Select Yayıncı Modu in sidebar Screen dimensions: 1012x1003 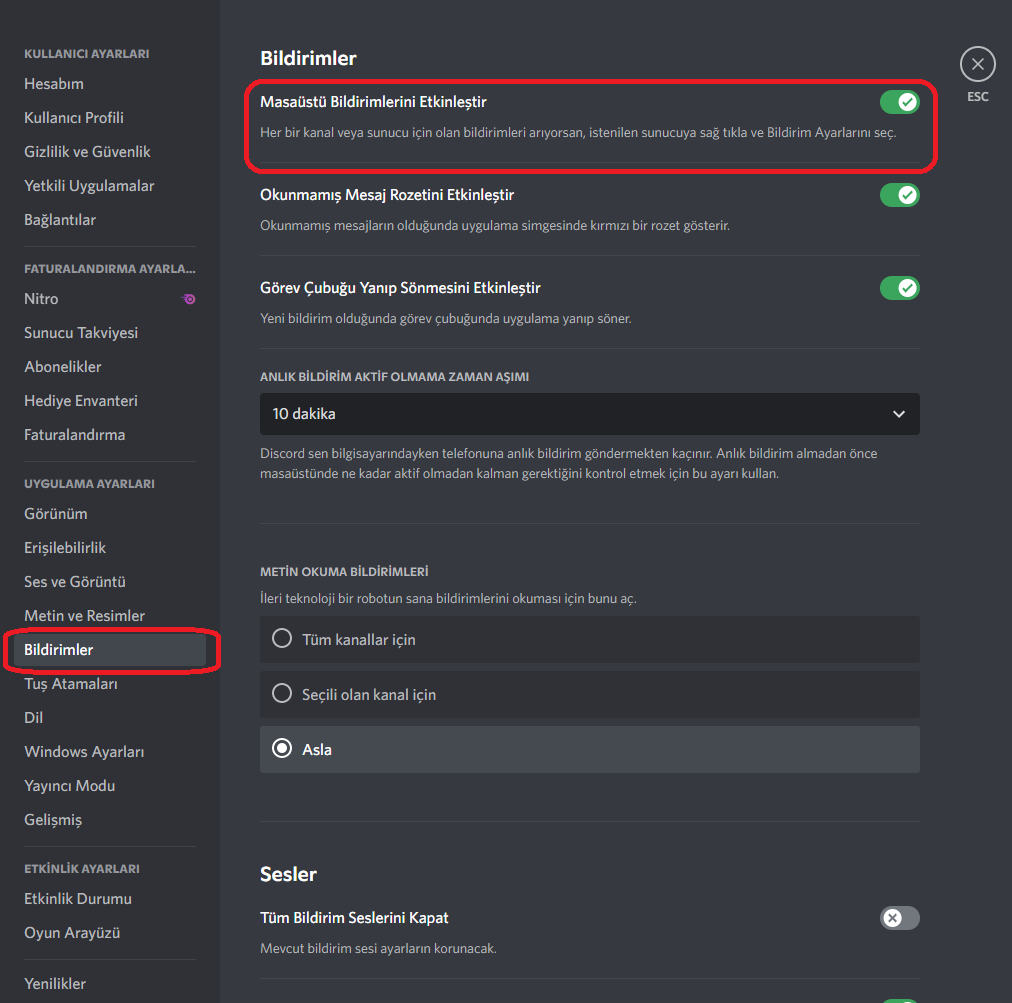70,786
